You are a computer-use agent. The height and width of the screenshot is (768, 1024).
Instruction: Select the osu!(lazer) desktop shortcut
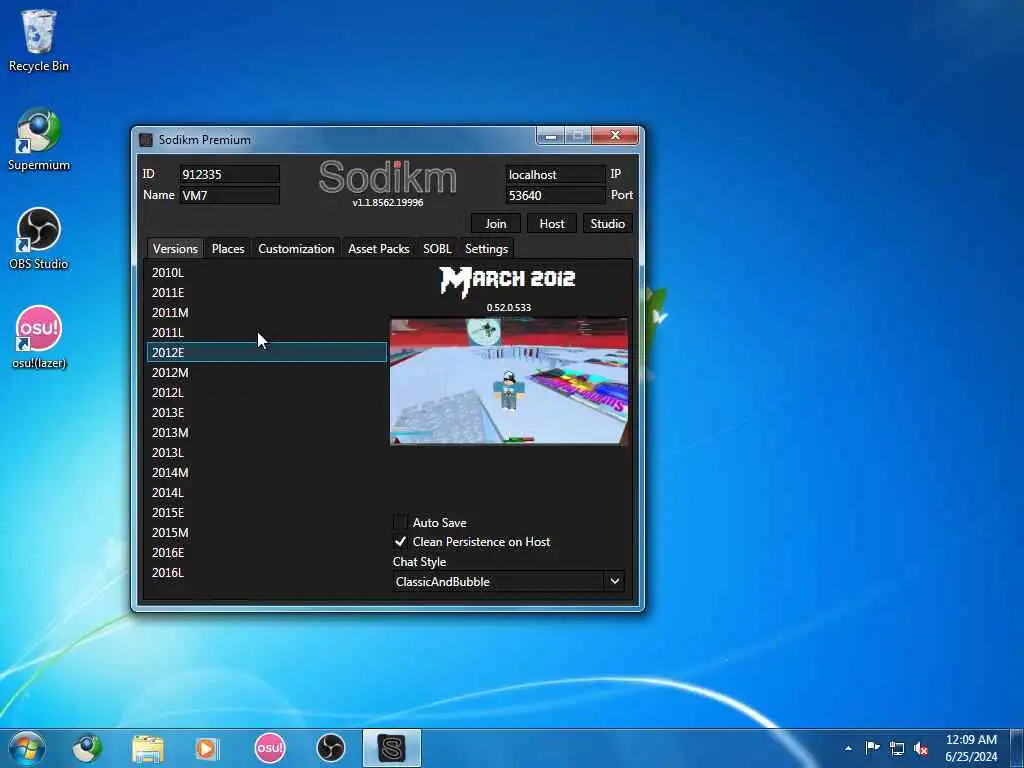(39, 337)
